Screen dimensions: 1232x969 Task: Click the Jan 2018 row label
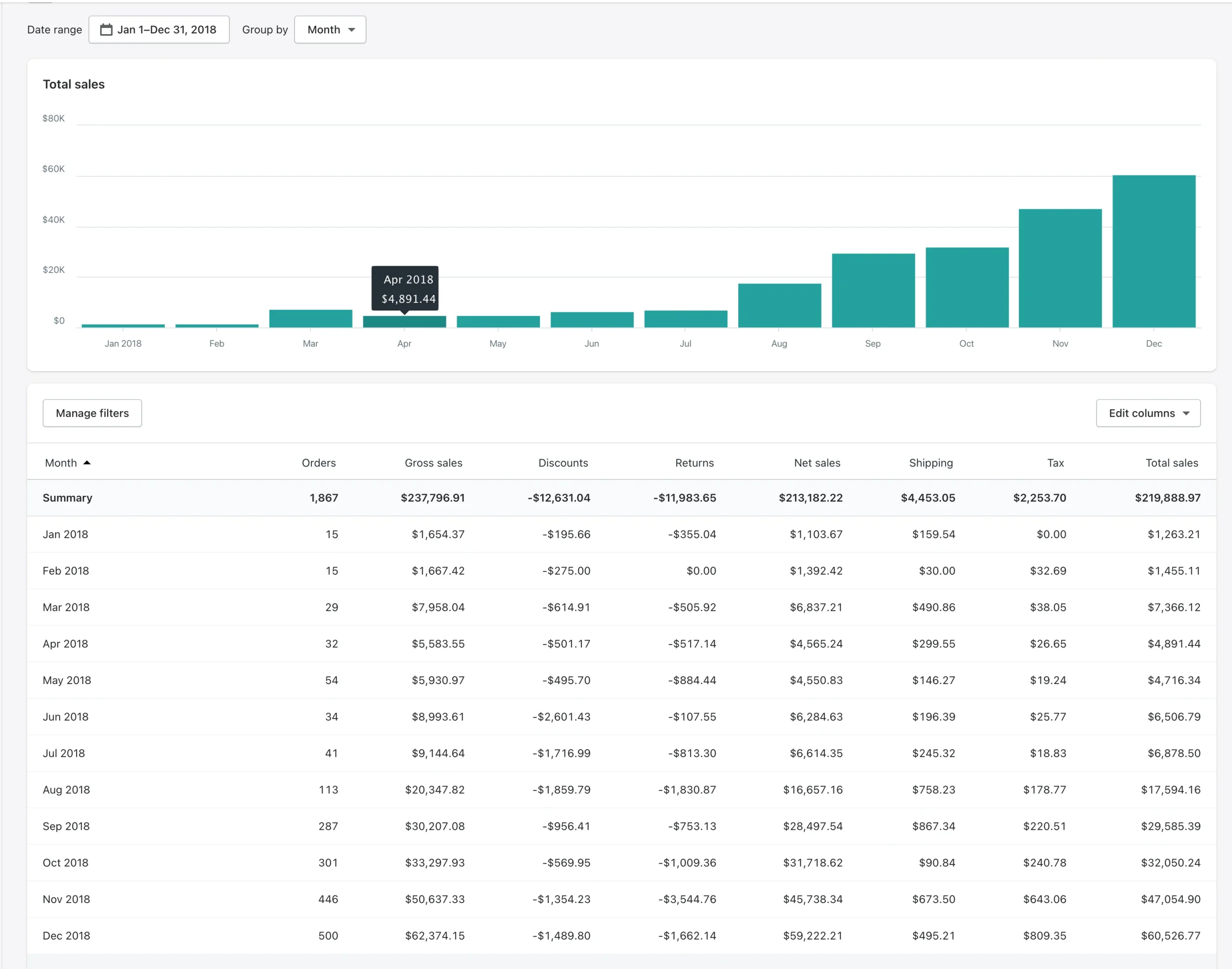(x=65, y=534)
